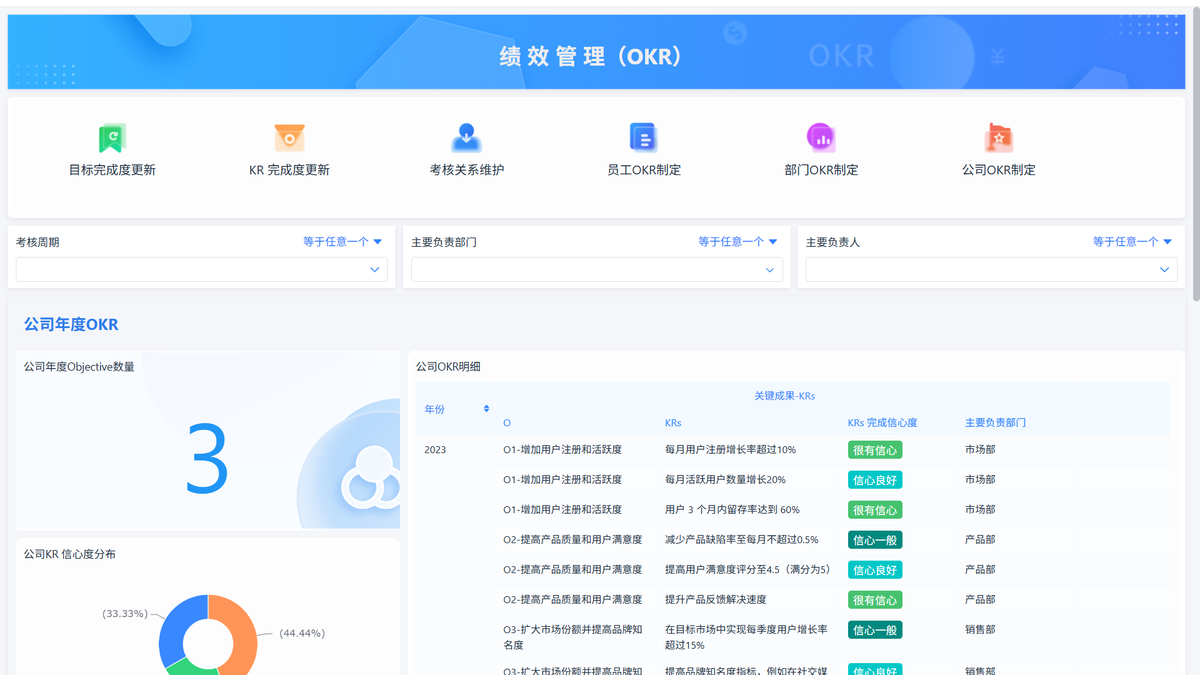Click O1-增加用户注册和活跃度 in the 每月用户注册增长率 row
The width and height of the screenshot is (1200, 675).
(562, 450)
